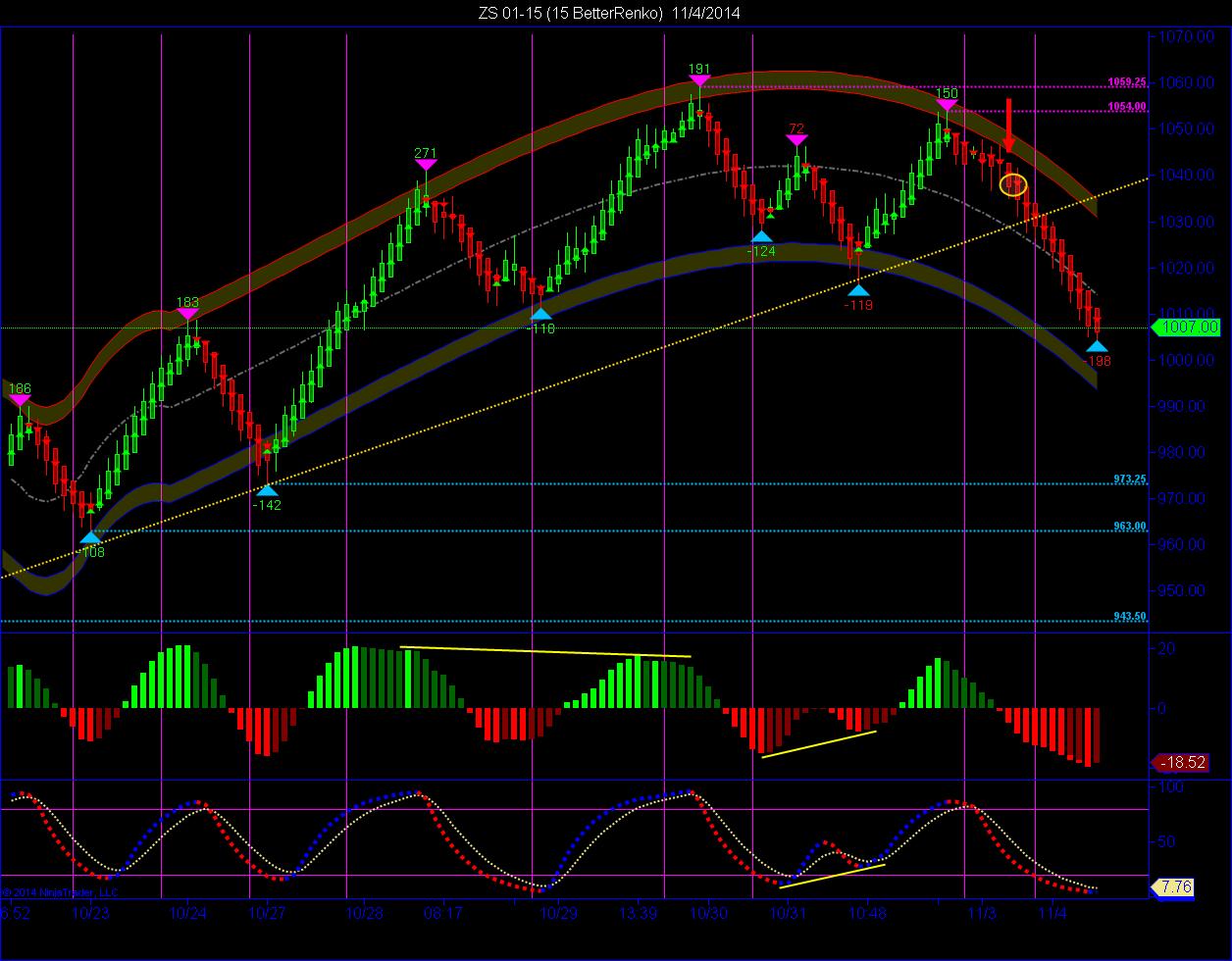This screenshot has width=1232, height=961.
Task: Click the 10/30 date label on time axis
Action: pos(708,913)
